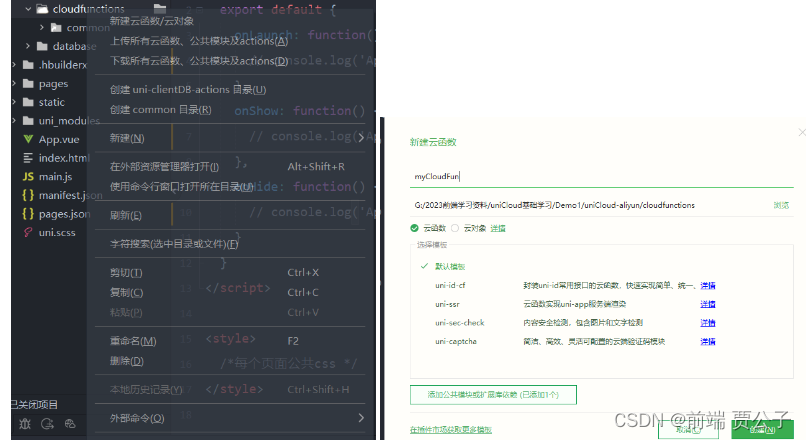
Task: Click 添加公共模块或扩展库依赖 button
Action: pyautogui.click(x=493, y=395)
